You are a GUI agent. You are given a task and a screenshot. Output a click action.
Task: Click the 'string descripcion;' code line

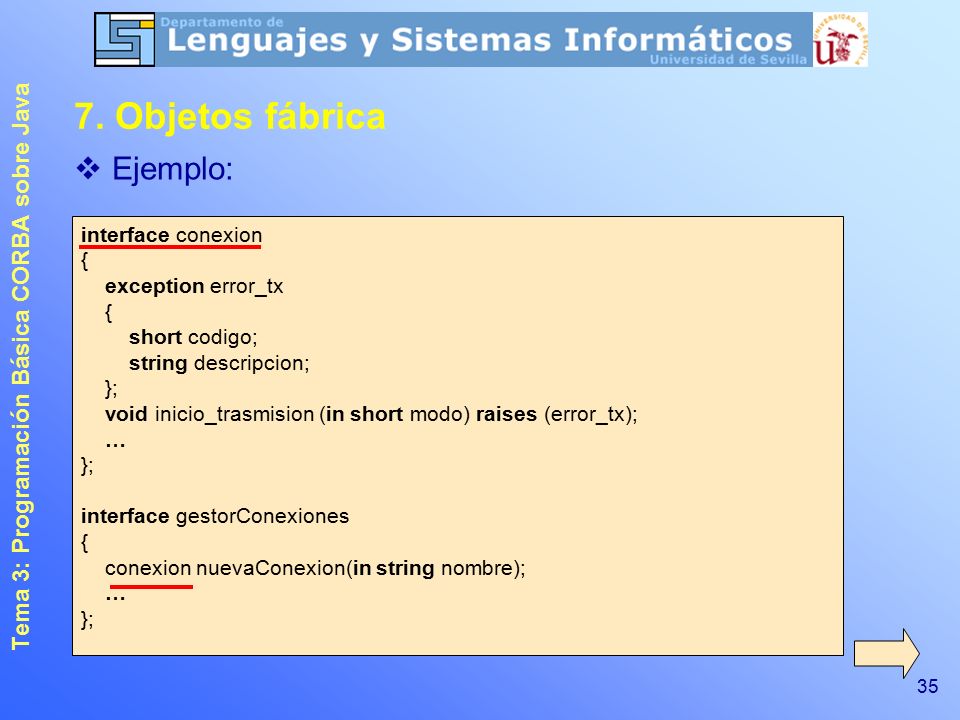coord(219,364)
